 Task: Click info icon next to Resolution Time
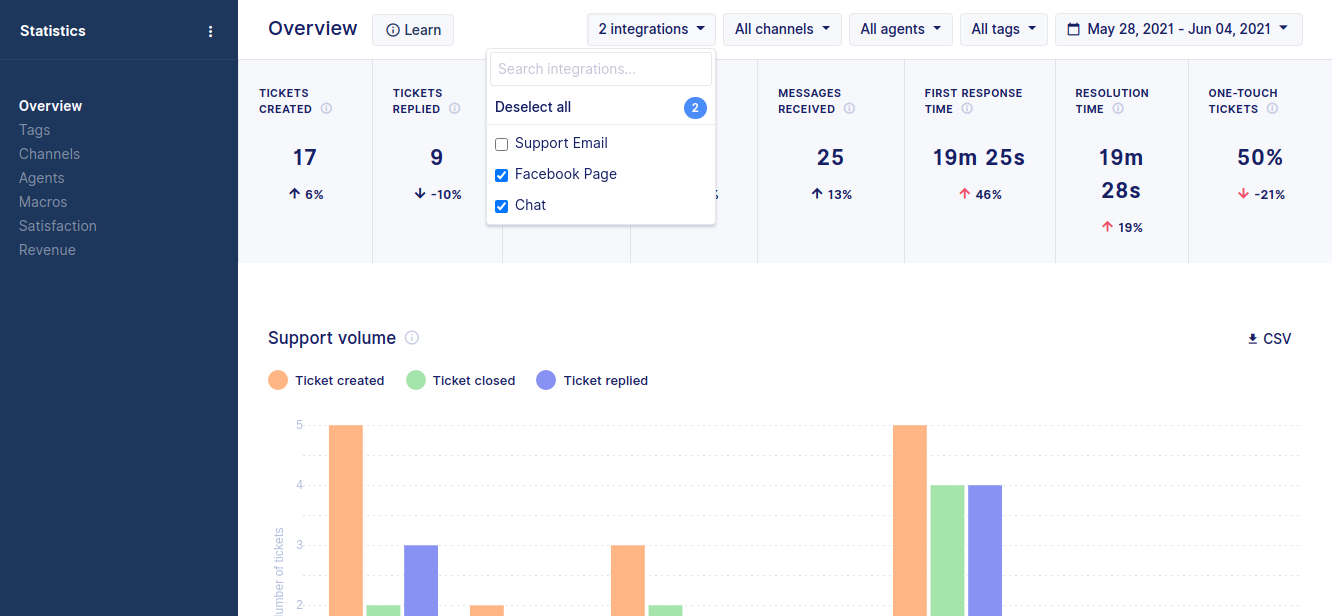point(1118,109)
